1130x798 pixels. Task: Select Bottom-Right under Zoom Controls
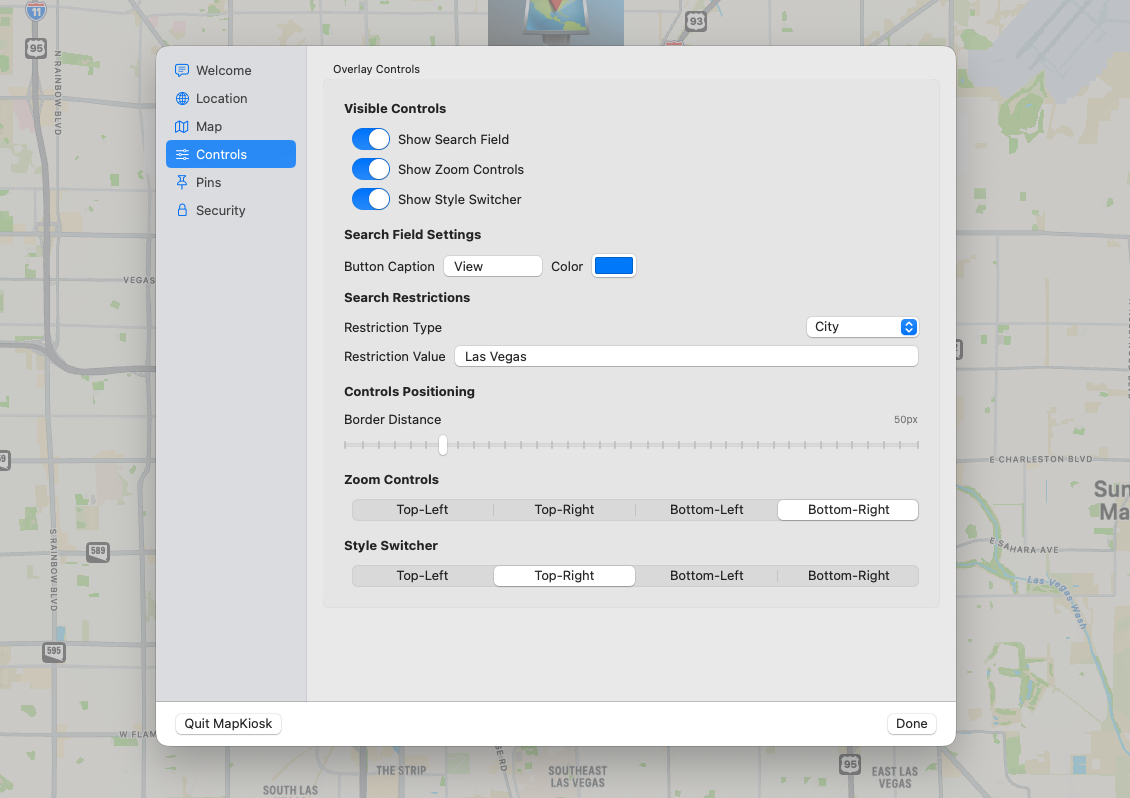coord(848,510)
